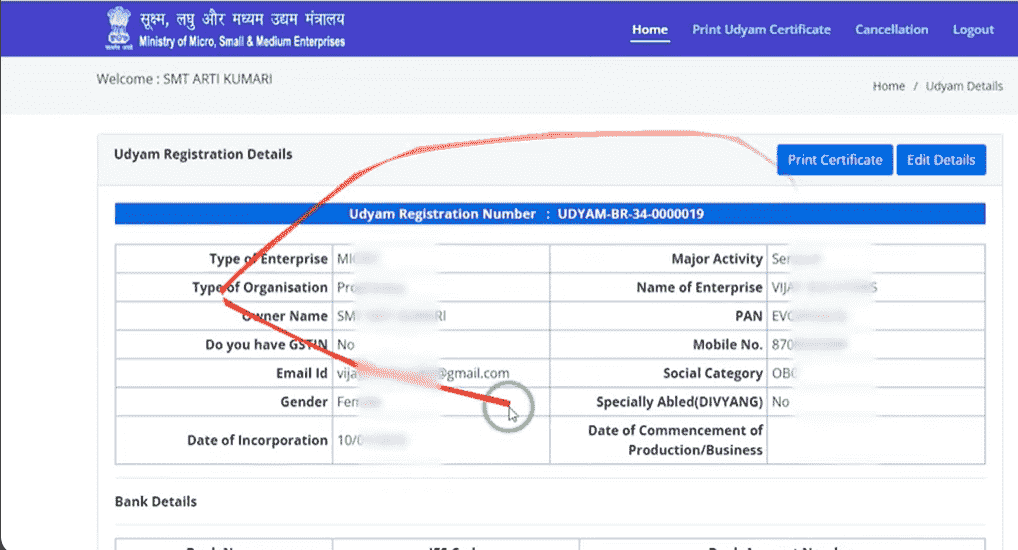This screenshot has height=550, width=1018.
Task: Click the Bank Details section heading
Action: (x=156, y=501)
